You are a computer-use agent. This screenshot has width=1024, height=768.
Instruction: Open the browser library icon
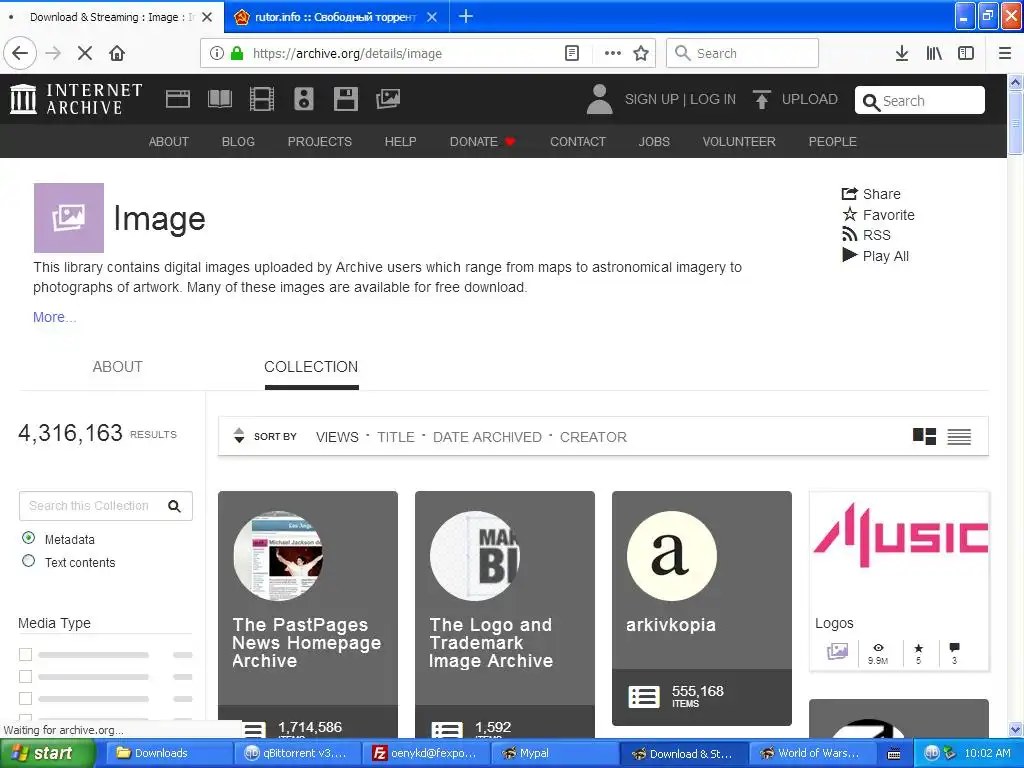(x=934, y=53)
